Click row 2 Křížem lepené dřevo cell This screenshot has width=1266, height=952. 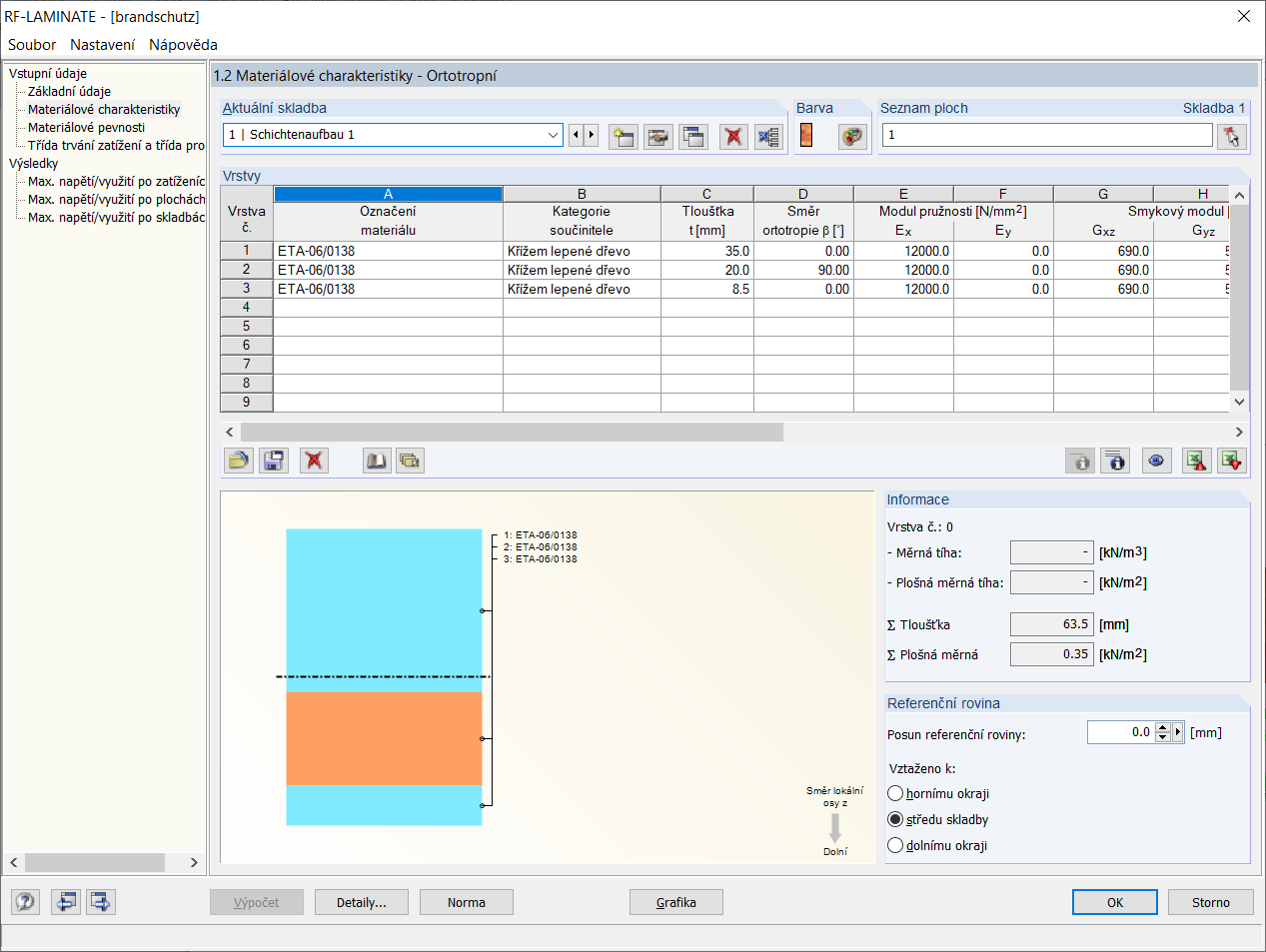pos(582,270)
